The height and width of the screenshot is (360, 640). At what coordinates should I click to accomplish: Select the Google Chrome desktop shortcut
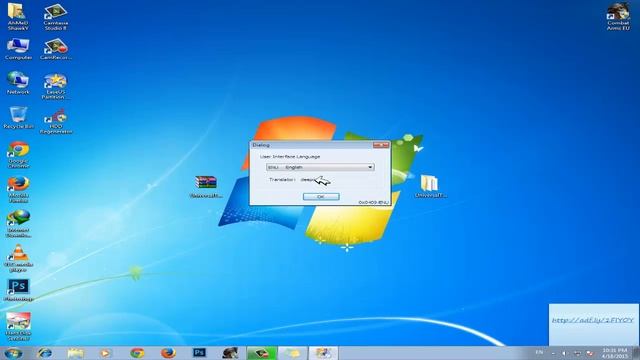tap(18, 155)
